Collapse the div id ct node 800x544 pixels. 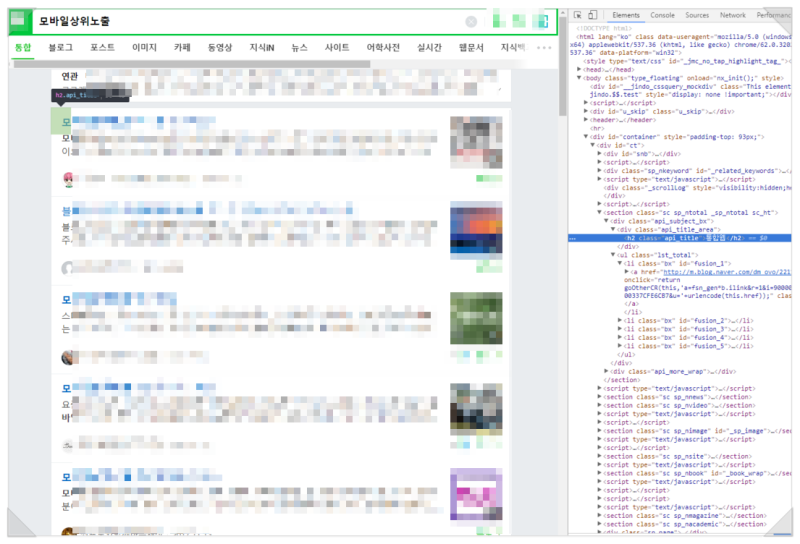pyautogui.click(x=592, y=145)
